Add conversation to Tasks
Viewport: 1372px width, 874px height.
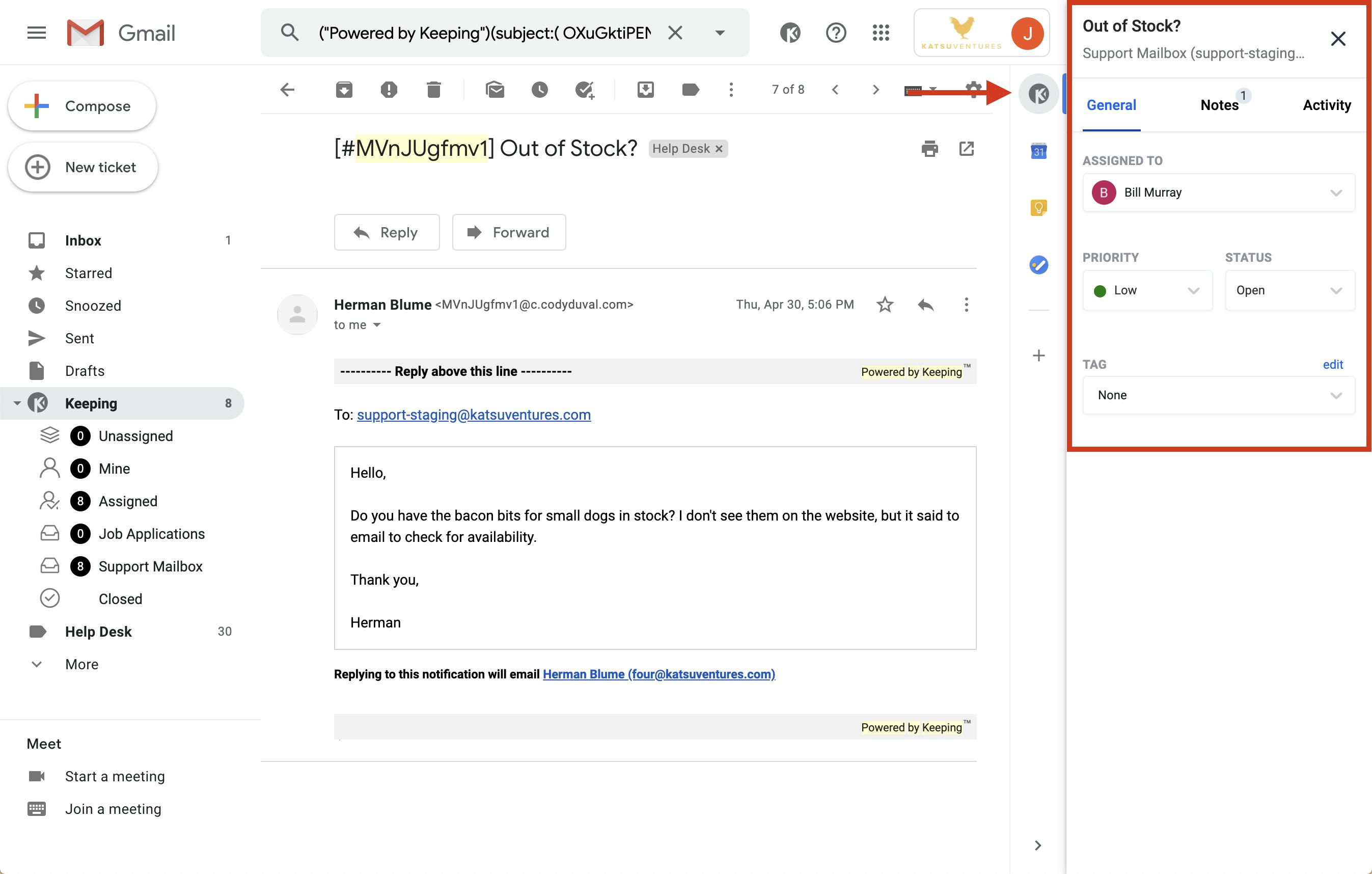click(x=585, y=90)
